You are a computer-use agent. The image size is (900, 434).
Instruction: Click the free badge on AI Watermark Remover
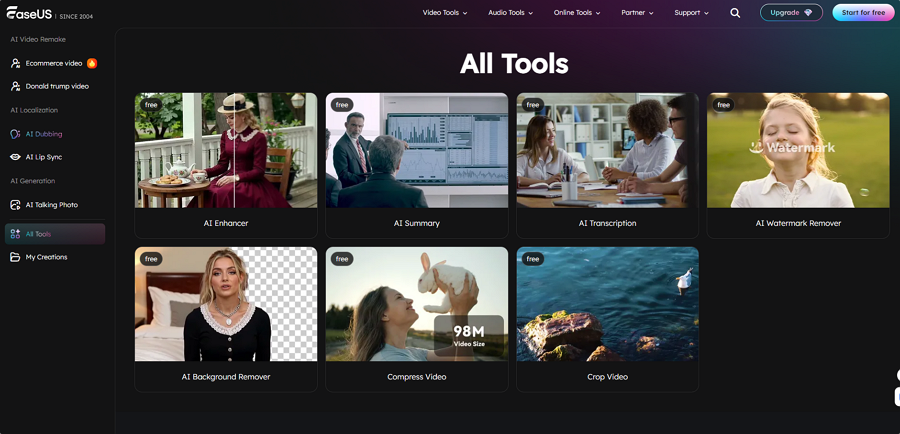pos(723,105)
